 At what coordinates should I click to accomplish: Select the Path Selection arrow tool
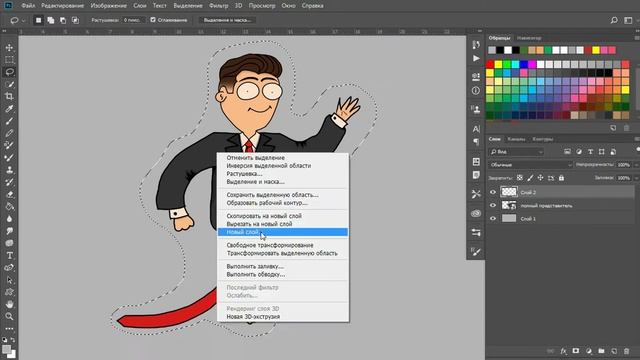9,280
